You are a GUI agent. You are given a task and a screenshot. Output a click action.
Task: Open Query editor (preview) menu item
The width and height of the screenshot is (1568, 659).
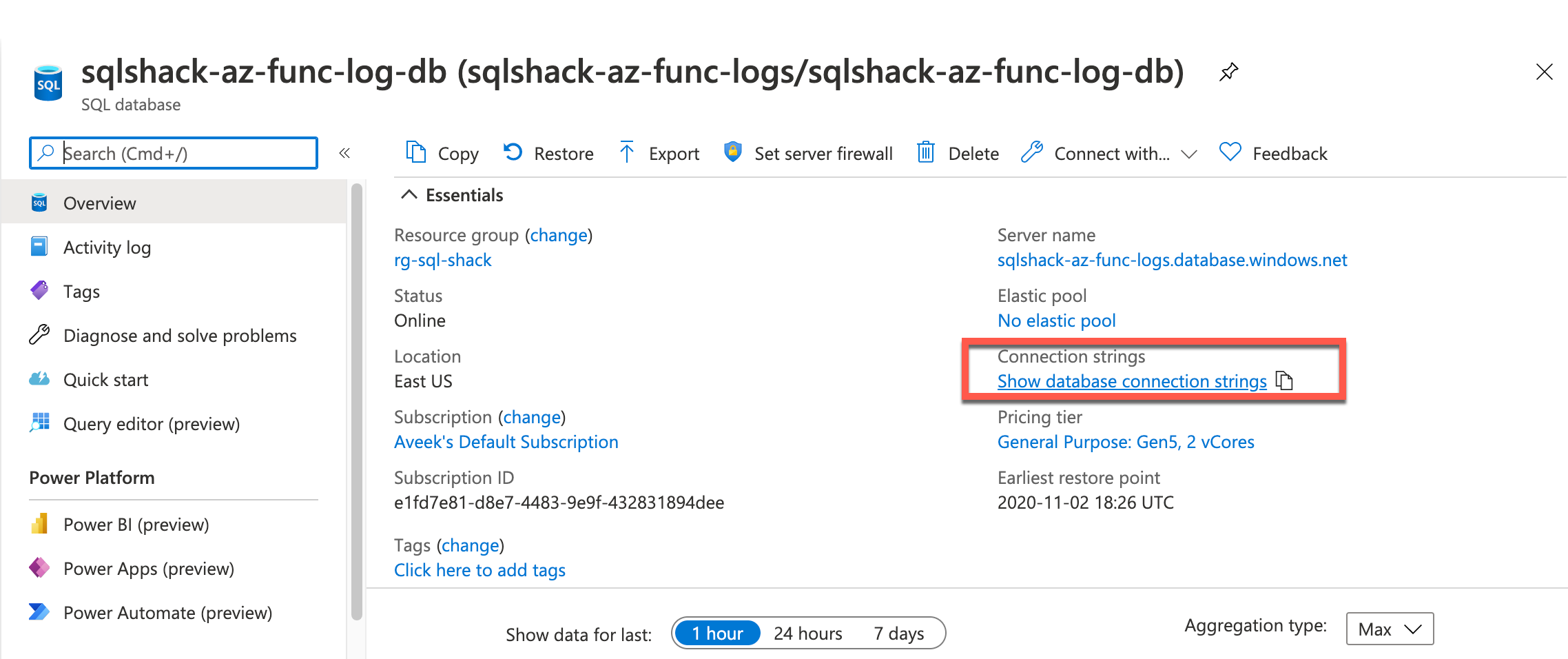[x=151, y=424]
